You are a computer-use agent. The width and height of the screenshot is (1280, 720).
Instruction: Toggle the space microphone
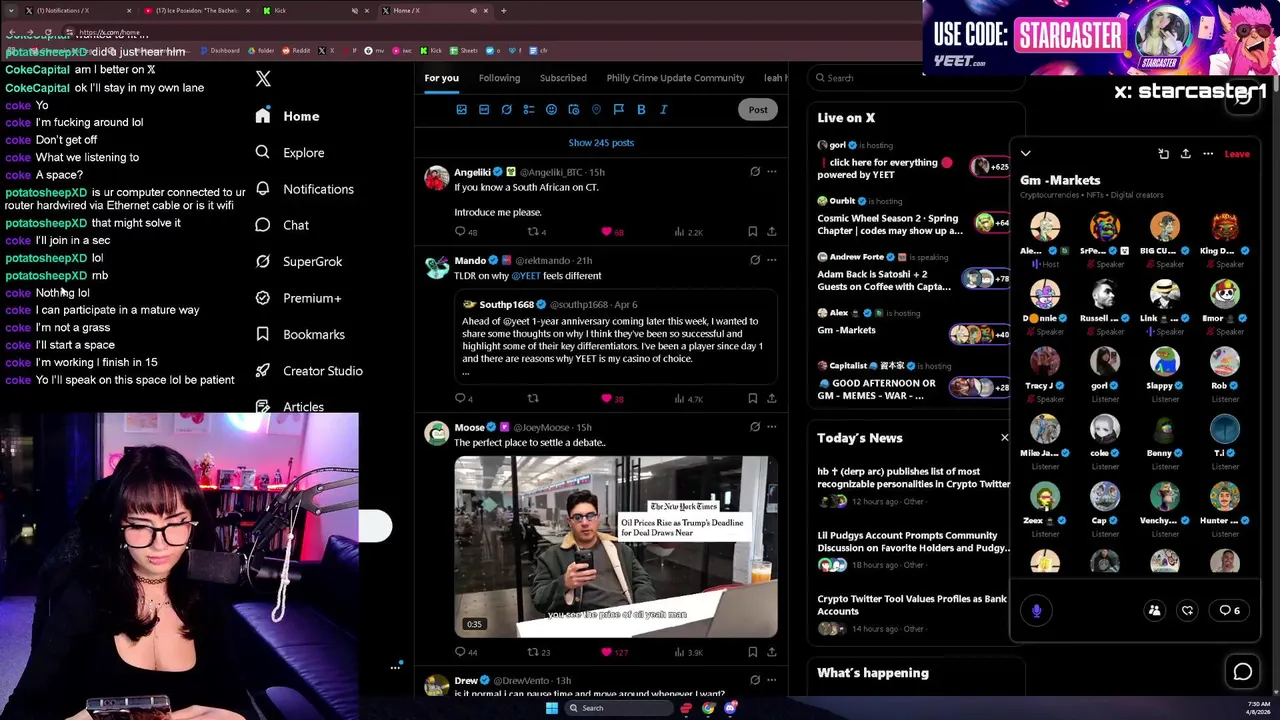tap(1037, 610)
